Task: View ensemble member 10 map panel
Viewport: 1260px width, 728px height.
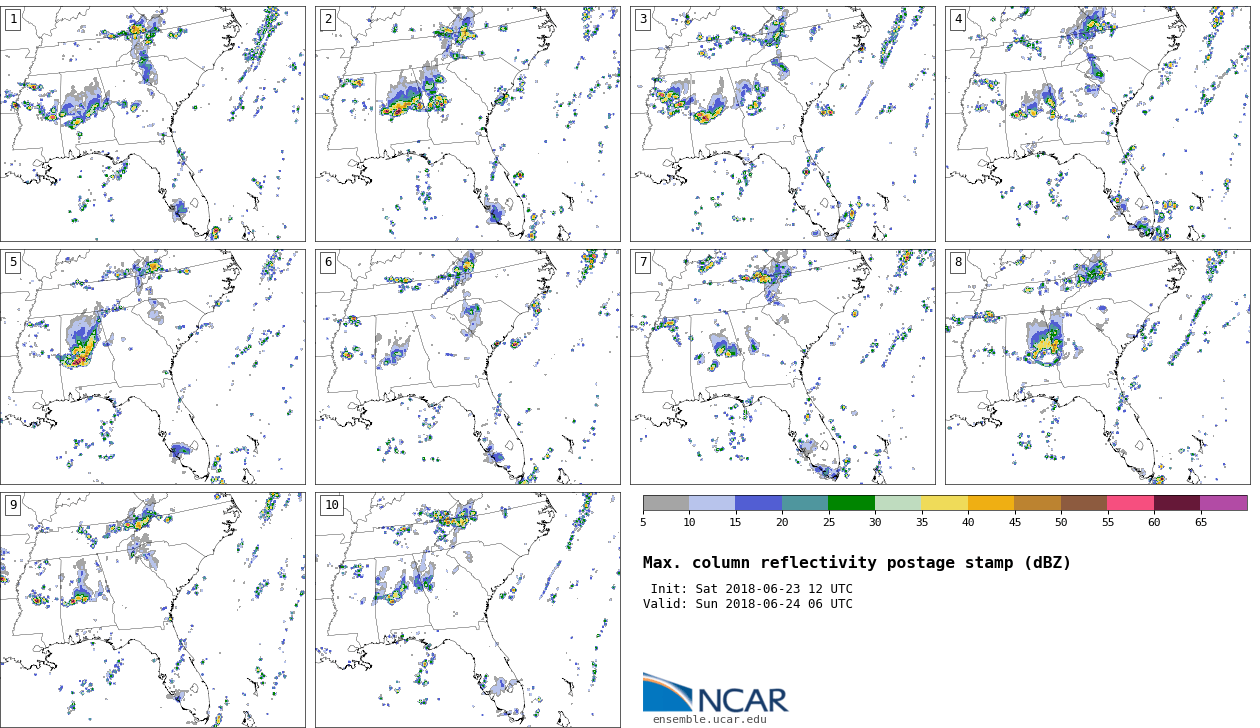Action: pyautogui.click(x=468, y=610)
